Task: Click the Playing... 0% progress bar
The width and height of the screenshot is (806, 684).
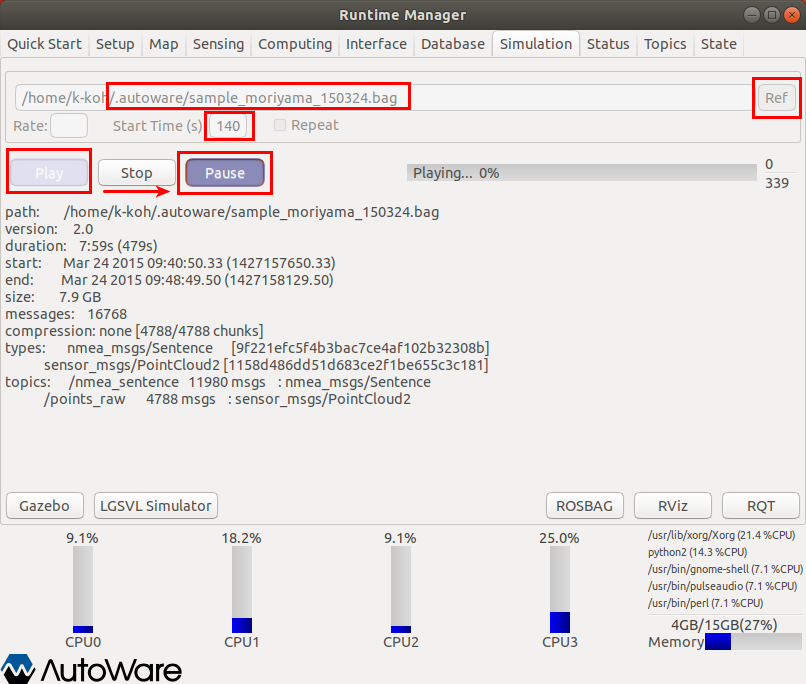Action: (581, 173)
